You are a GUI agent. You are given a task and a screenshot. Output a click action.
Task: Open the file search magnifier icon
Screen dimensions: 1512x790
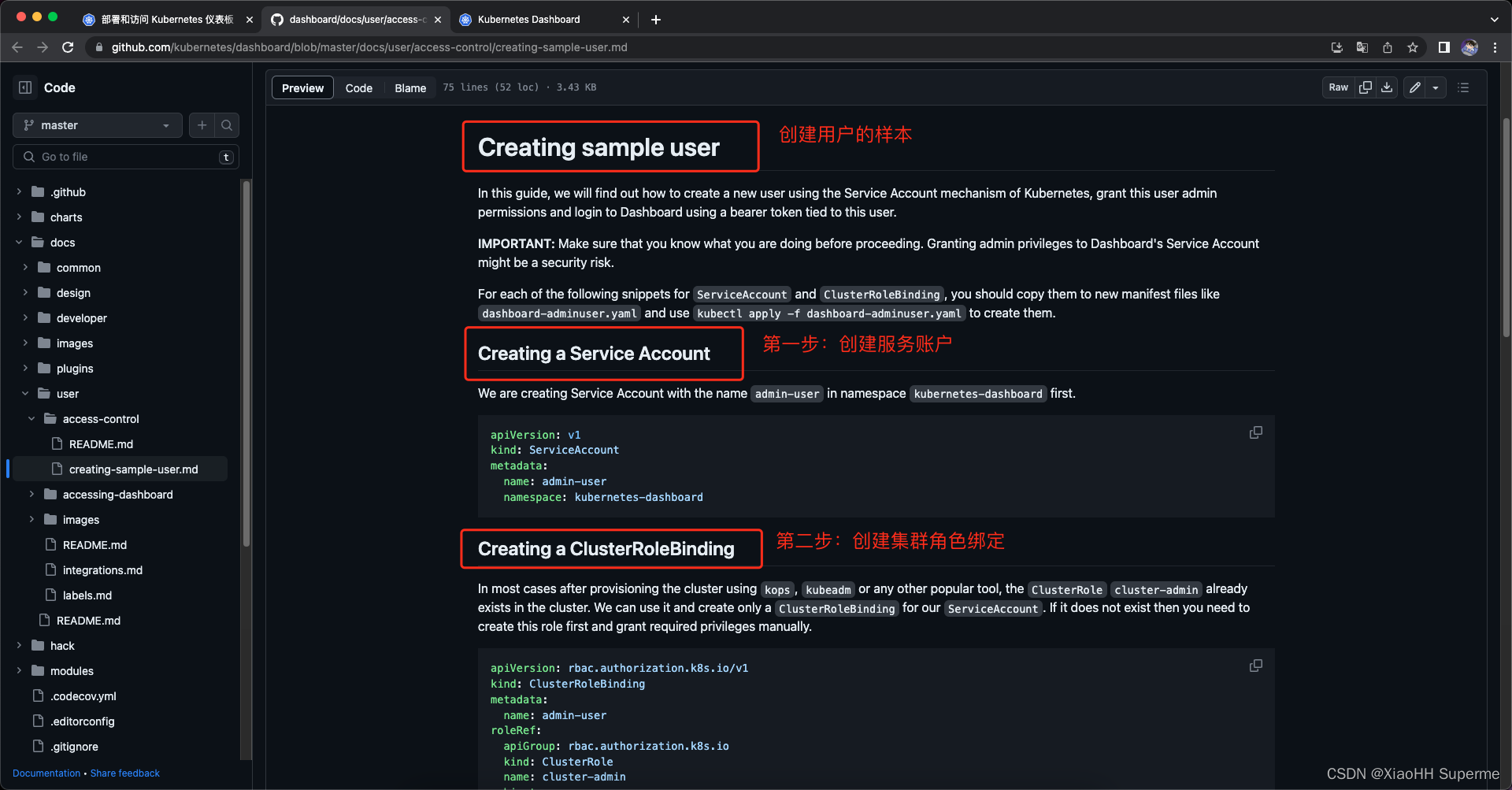227,125
